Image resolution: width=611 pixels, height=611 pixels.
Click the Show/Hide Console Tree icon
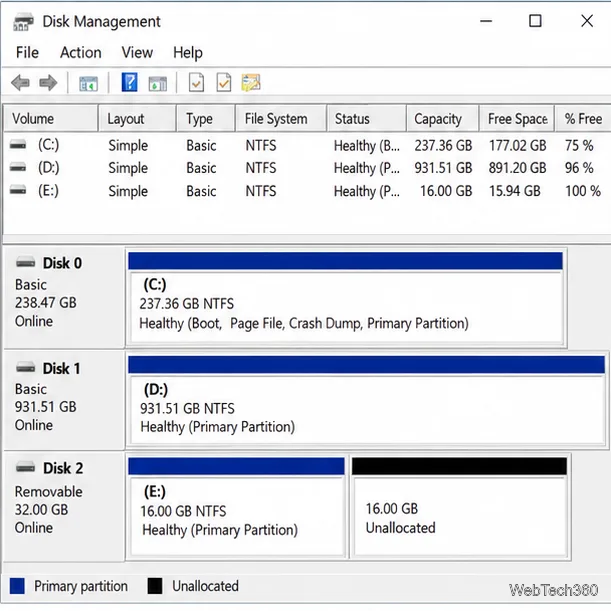(88, 83)
